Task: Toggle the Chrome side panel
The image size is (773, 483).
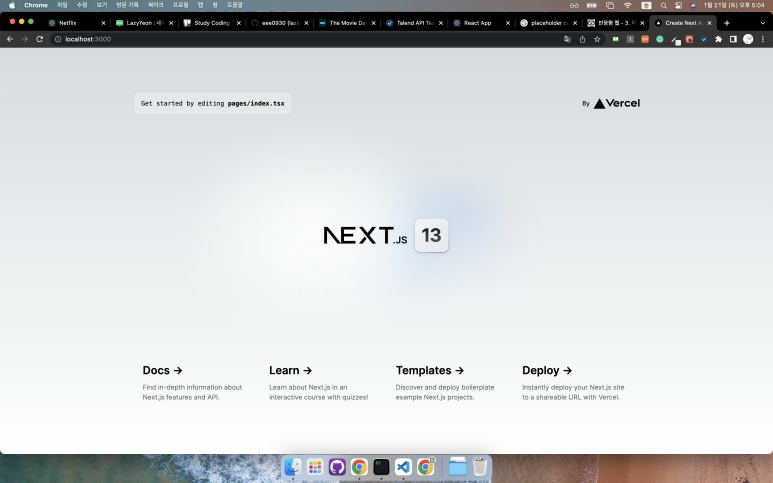Action: (x=733, y=39)
